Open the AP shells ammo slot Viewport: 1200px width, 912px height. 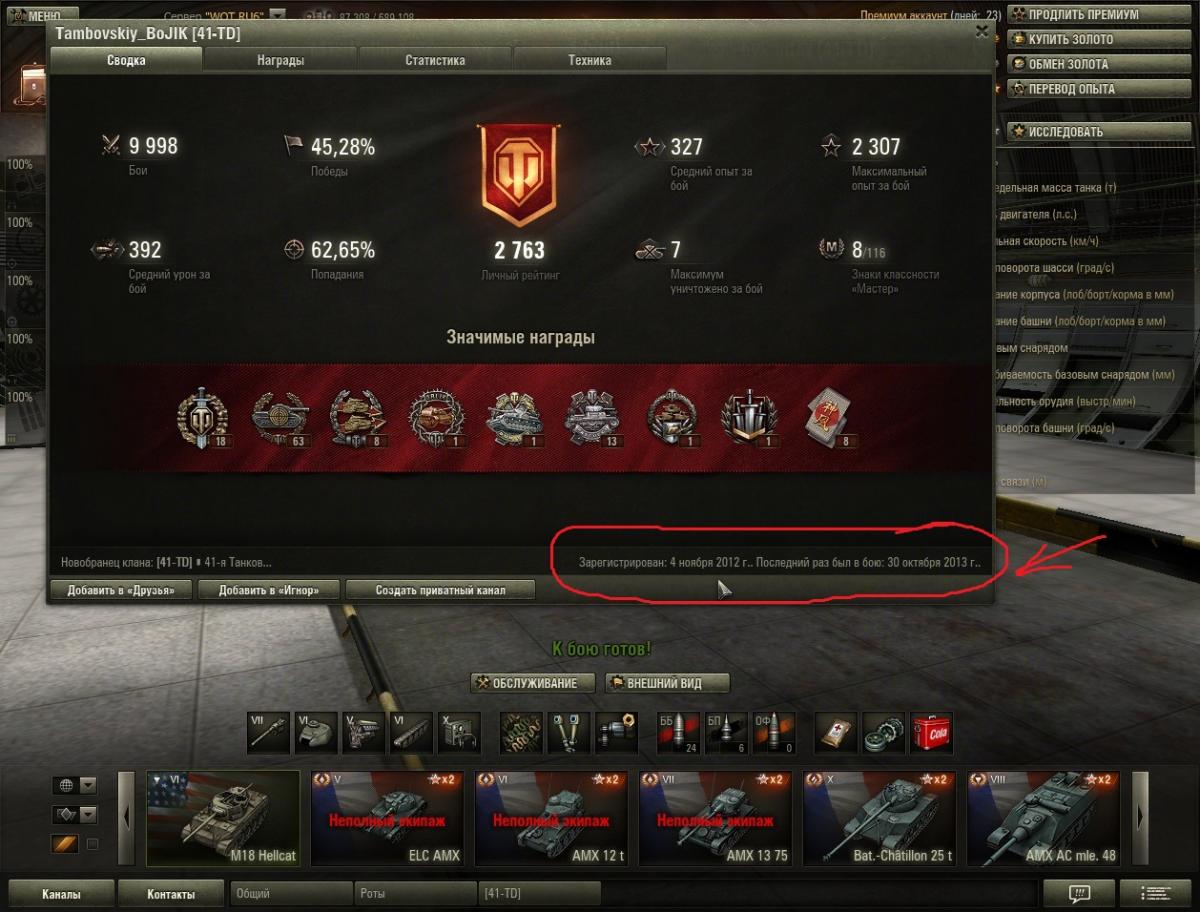(x=678, y=733)
